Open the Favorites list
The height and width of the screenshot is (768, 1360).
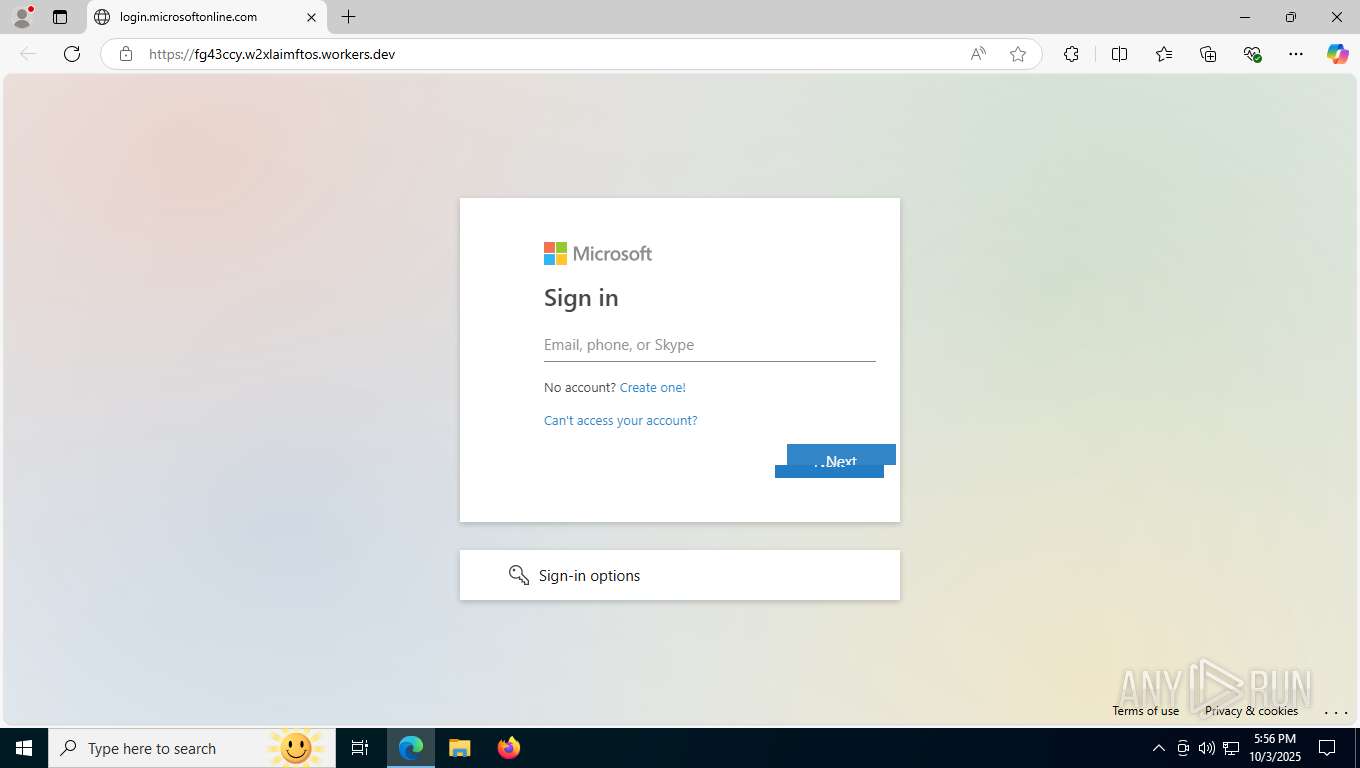pos(1164,54)
